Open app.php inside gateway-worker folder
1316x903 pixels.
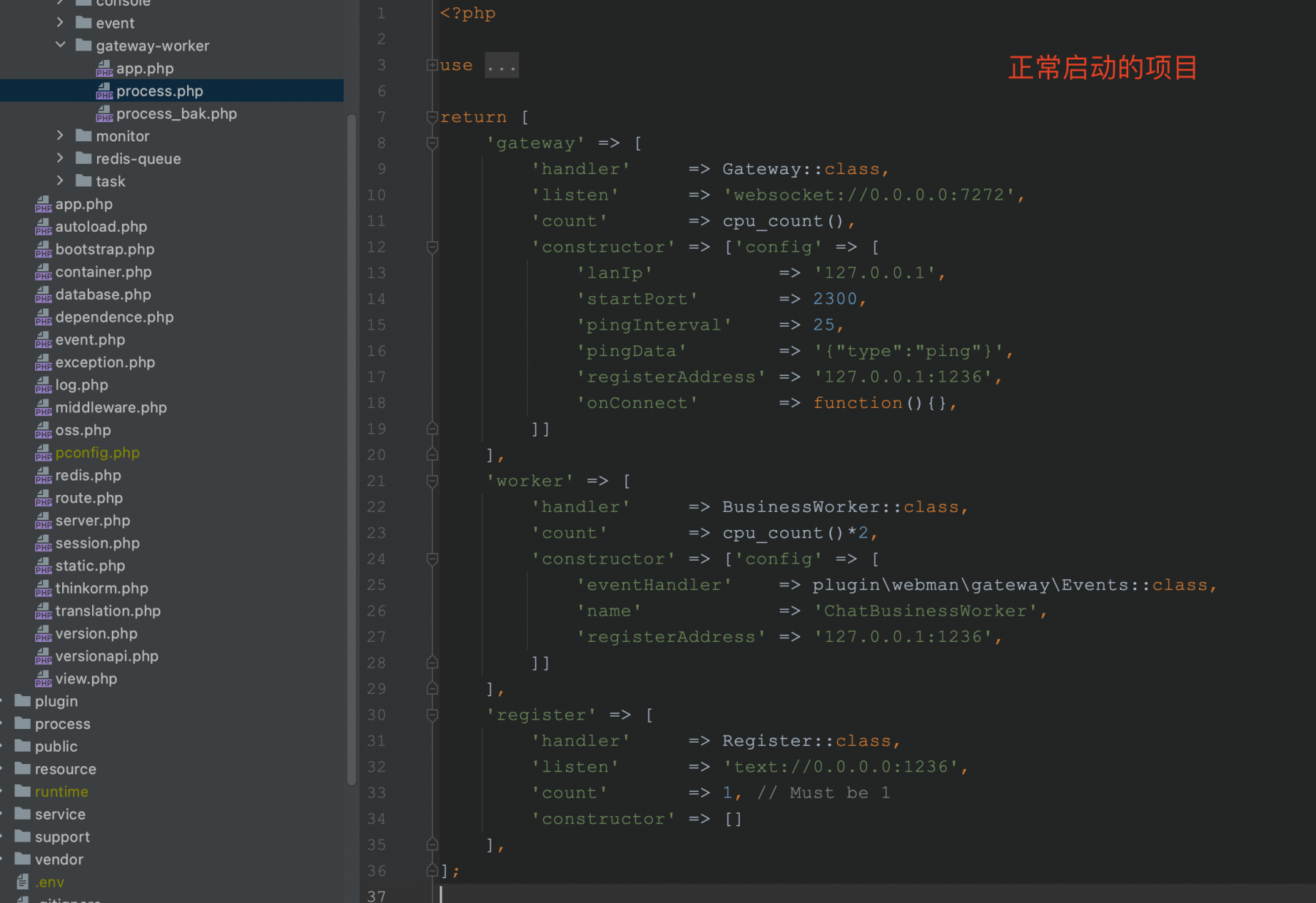144,68
